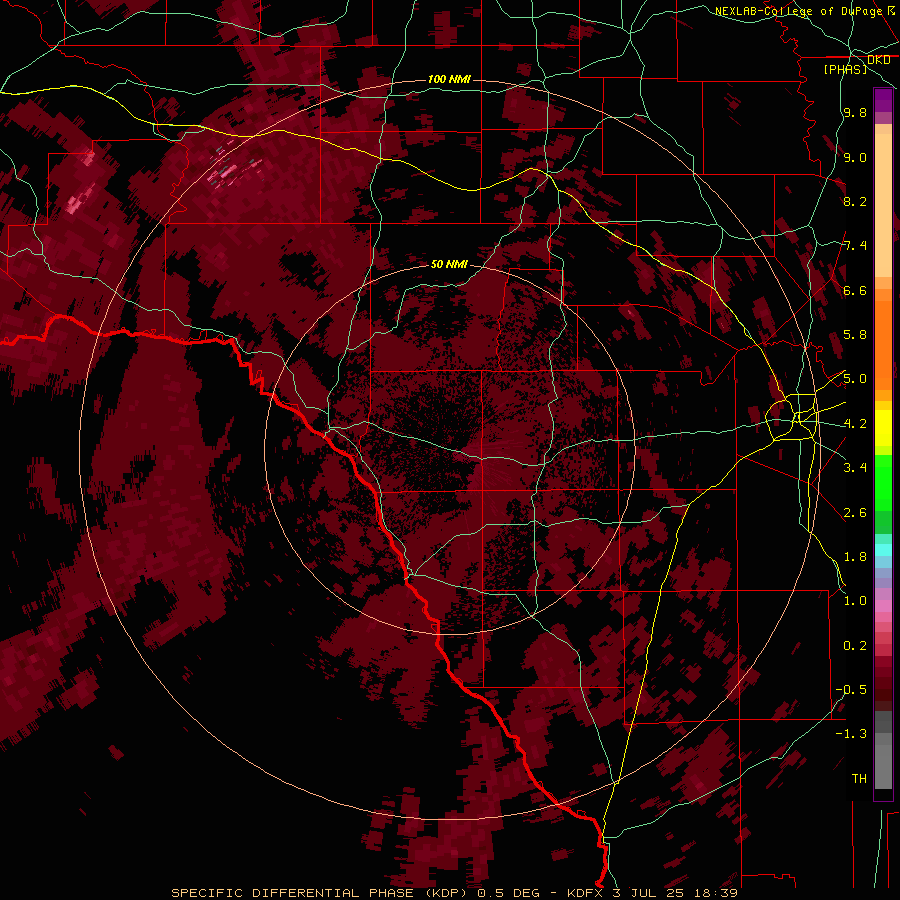900x900 pixels.
Task: Click the 7.4 scale label
Action: [855, 246]
